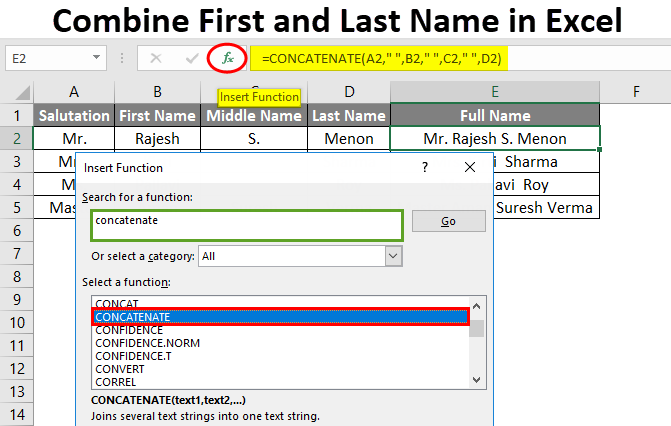
Task: Select column D header
Action: [349, 92]
